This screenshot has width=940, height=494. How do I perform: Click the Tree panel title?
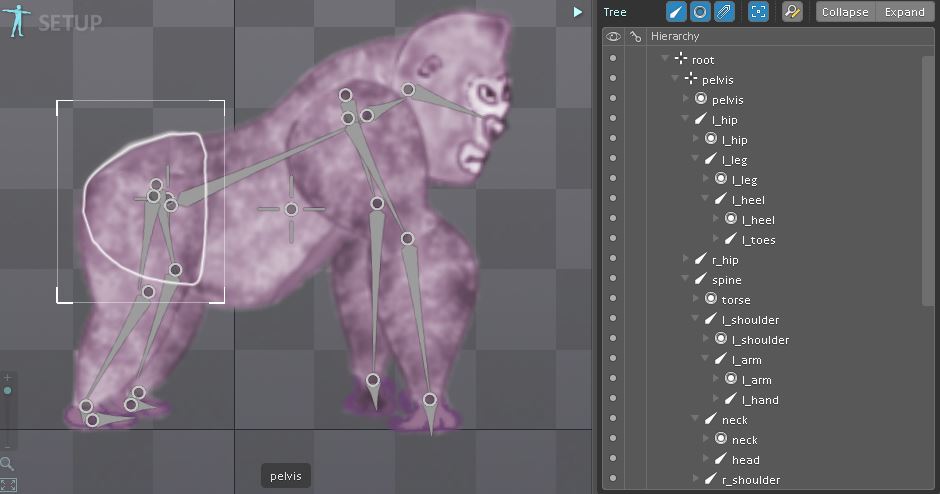click(x=615, y=12)
